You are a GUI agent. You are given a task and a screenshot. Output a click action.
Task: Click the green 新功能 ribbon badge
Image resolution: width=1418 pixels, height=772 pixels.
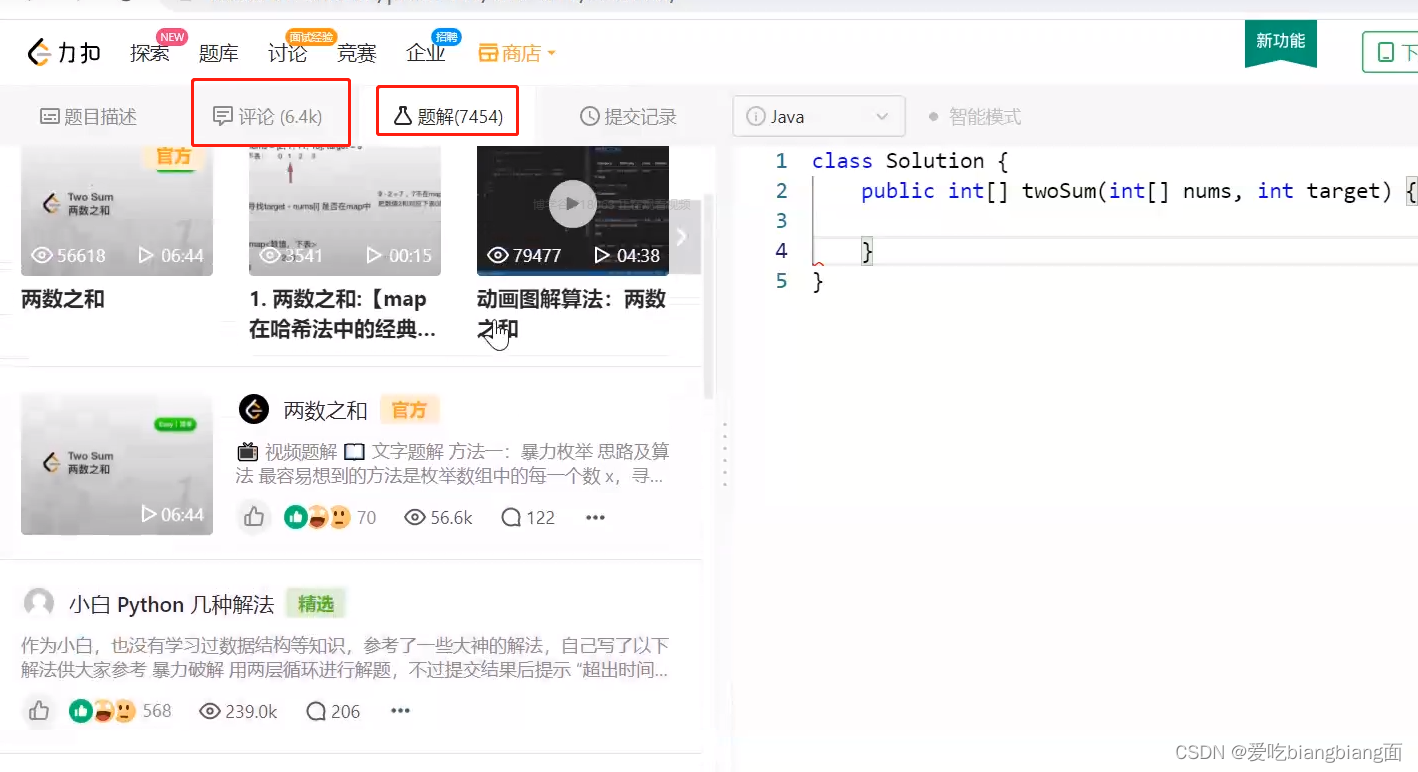coord(1281,44)
